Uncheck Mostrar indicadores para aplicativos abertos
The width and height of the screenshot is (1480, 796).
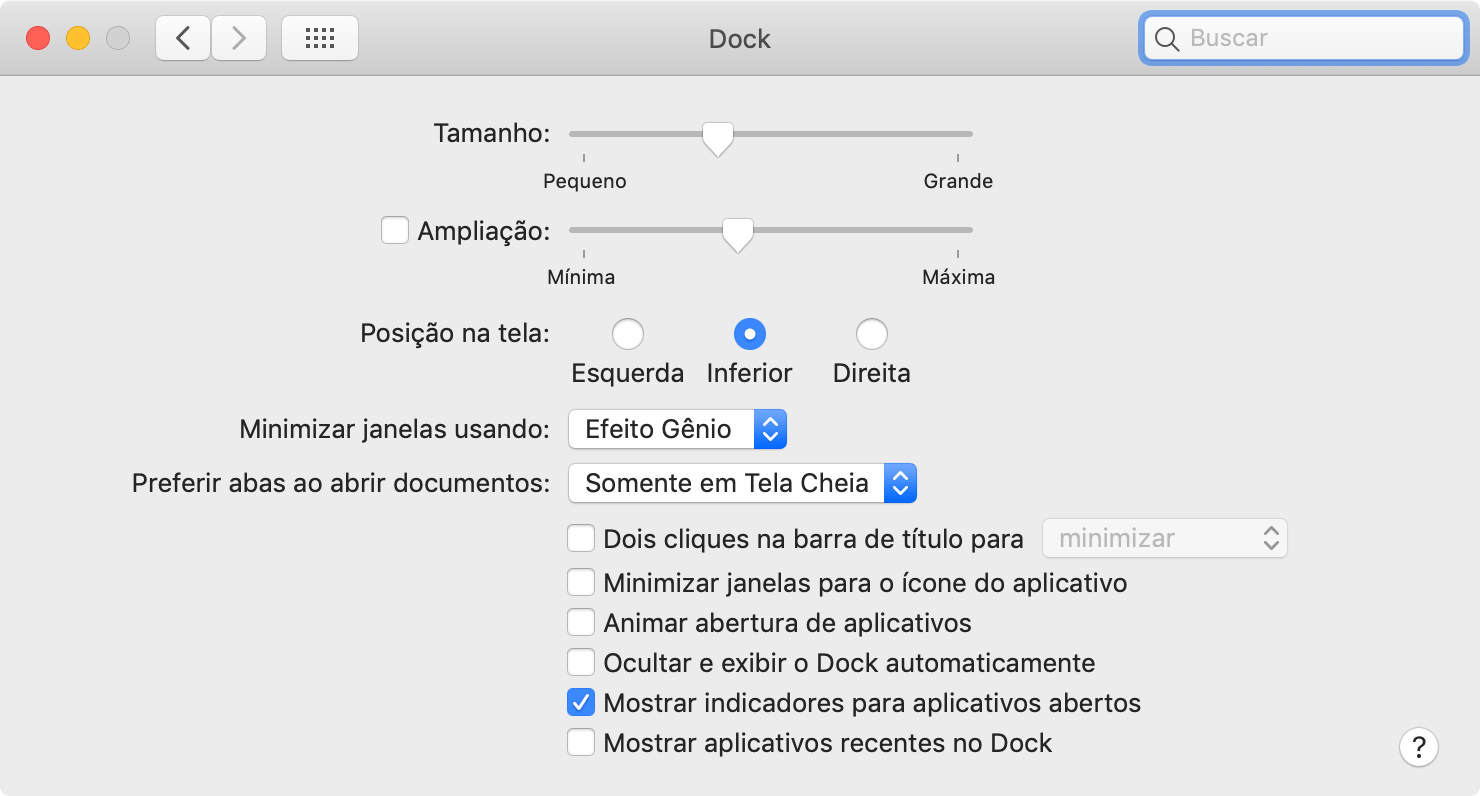[x=581, y=703]
